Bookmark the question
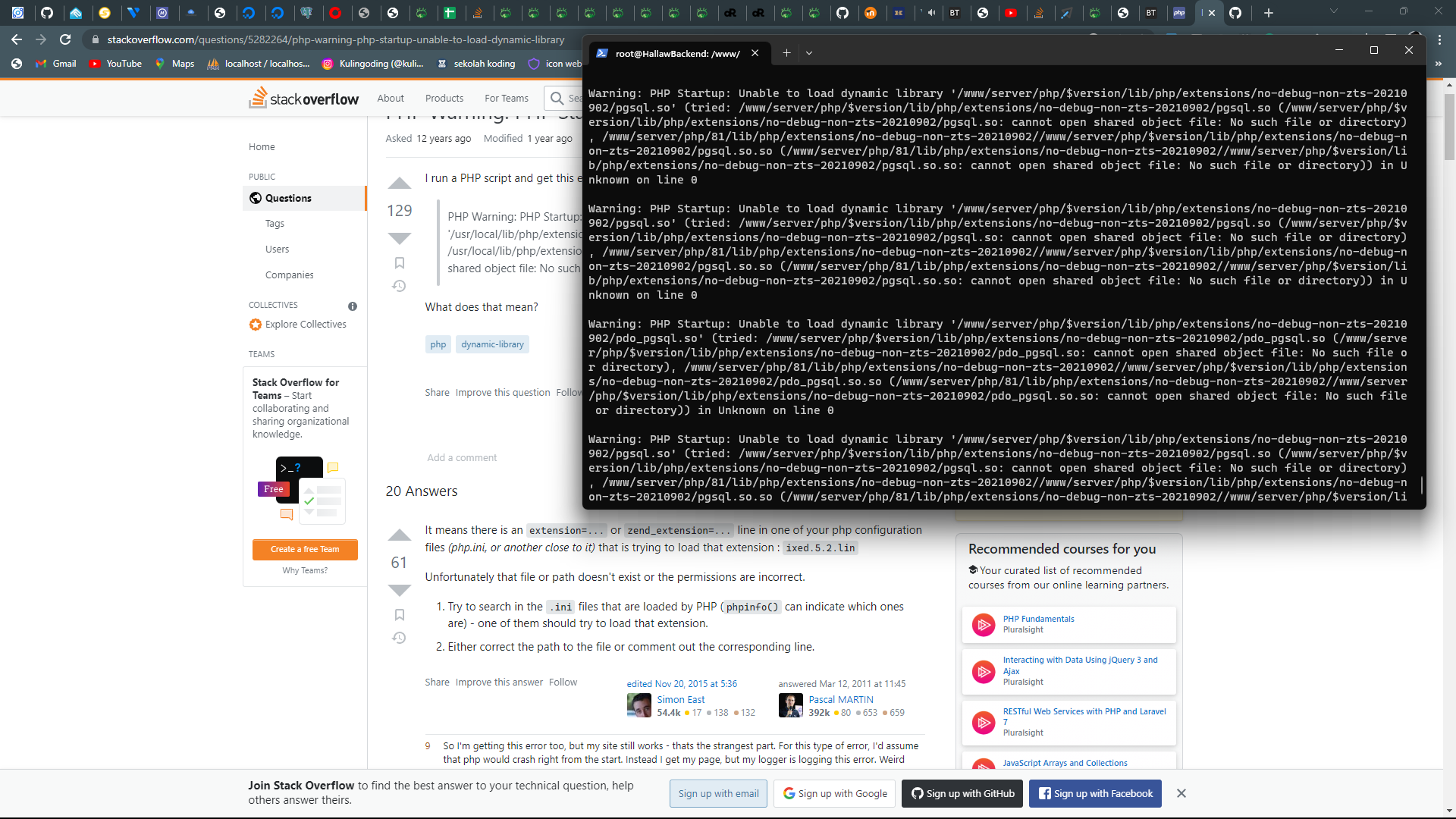 (399, 263)
